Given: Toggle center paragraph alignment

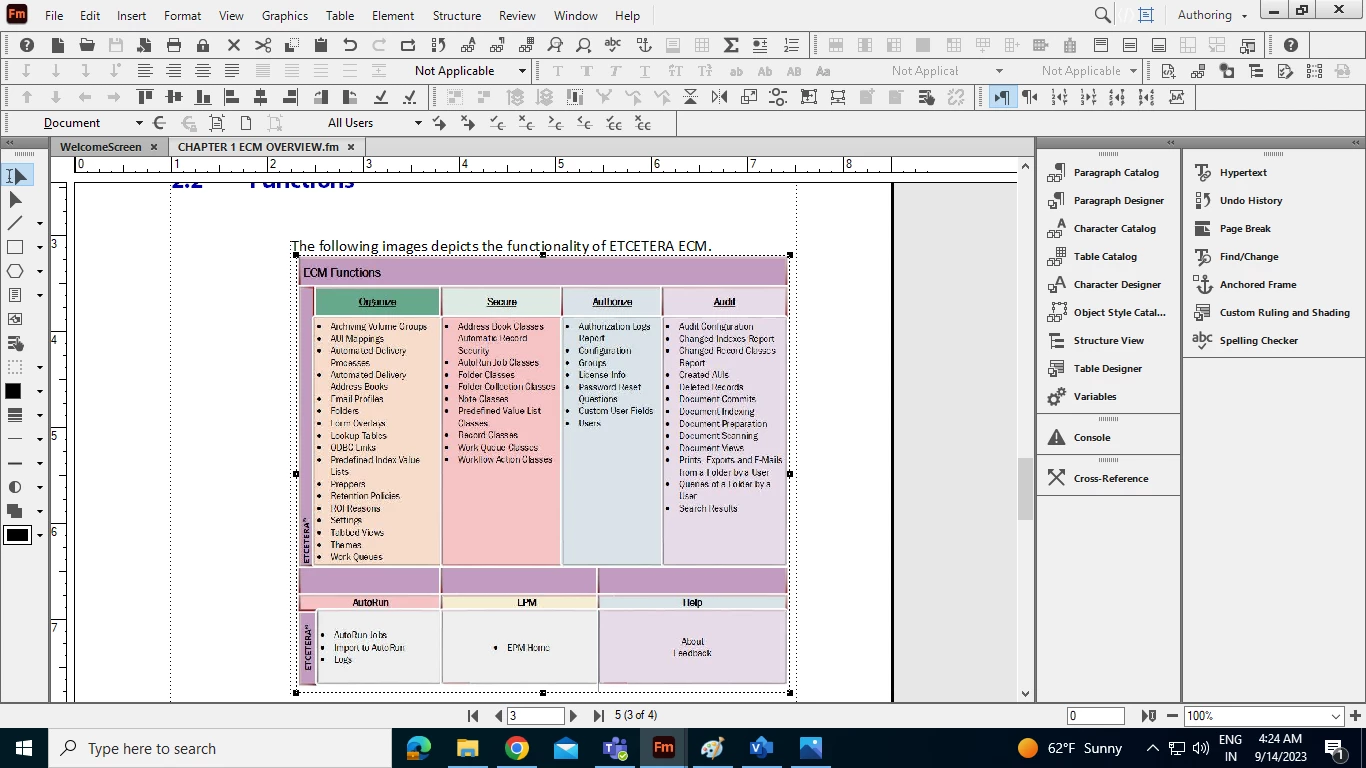Looking at the screenshot, I should 174,71.
